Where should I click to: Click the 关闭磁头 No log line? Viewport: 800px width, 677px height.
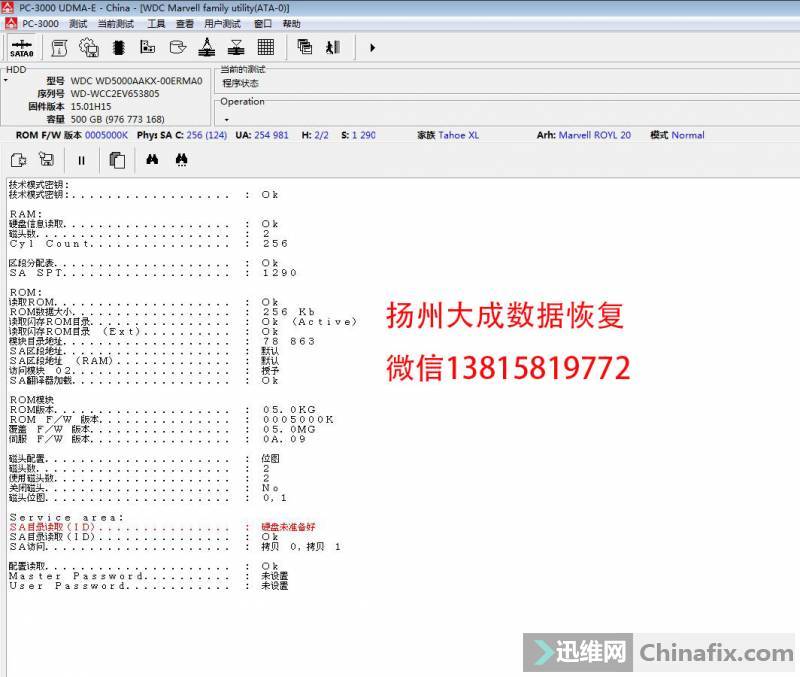(x=144, y=488)
